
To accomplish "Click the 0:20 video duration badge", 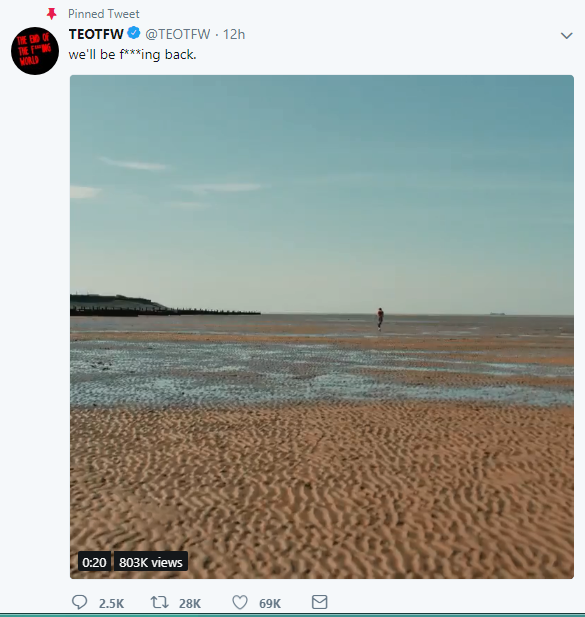I will coord(94,562).
